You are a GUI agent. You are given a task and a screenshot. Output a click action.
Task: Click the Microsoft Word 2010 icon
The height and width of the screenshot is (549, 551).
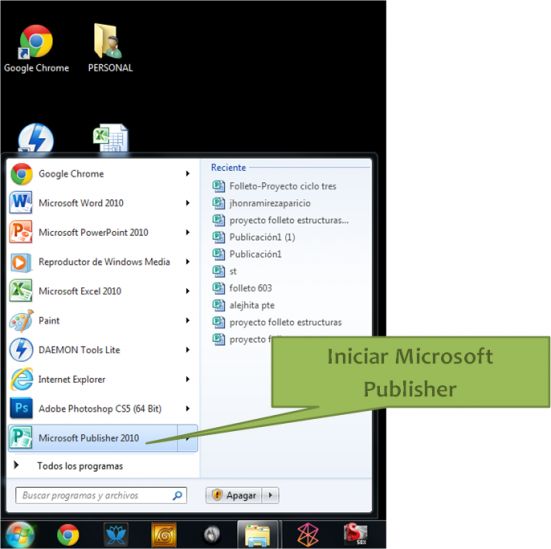click(x=21, y=203)
